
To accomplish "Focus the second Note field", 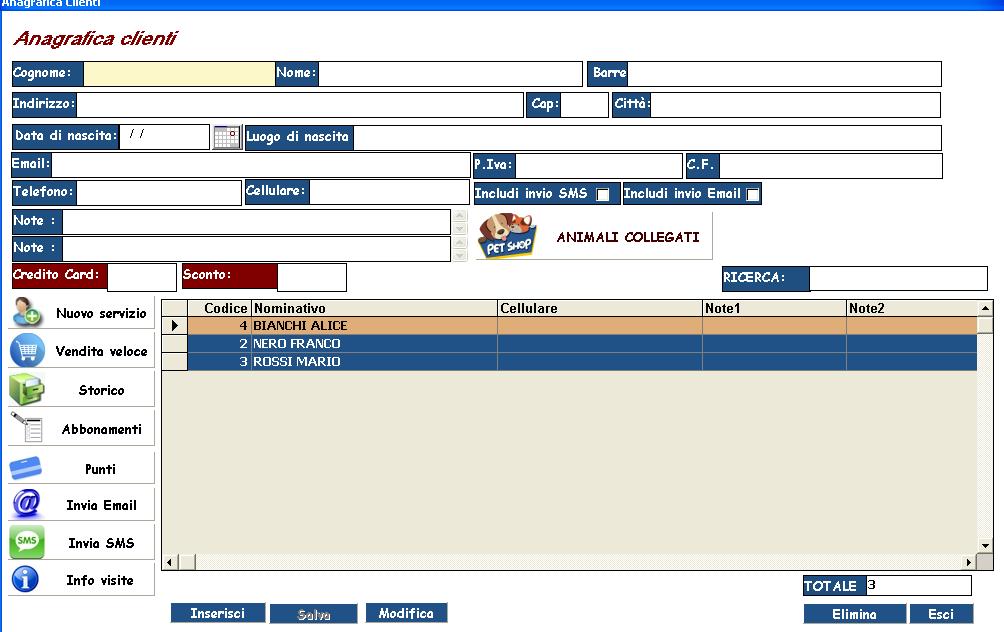I will (x=256, y=249).
